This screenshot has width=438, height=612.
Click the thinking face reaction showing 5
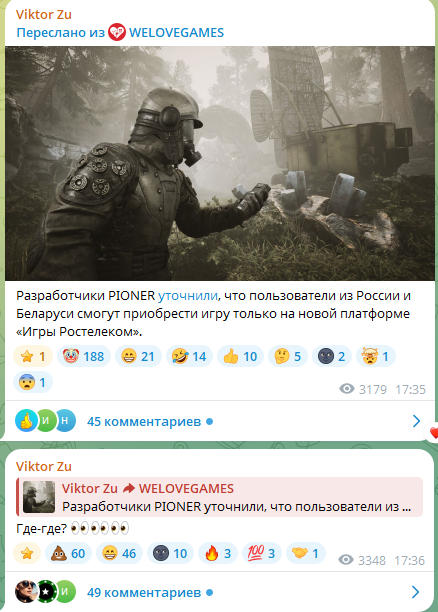(x=288, y=356)
